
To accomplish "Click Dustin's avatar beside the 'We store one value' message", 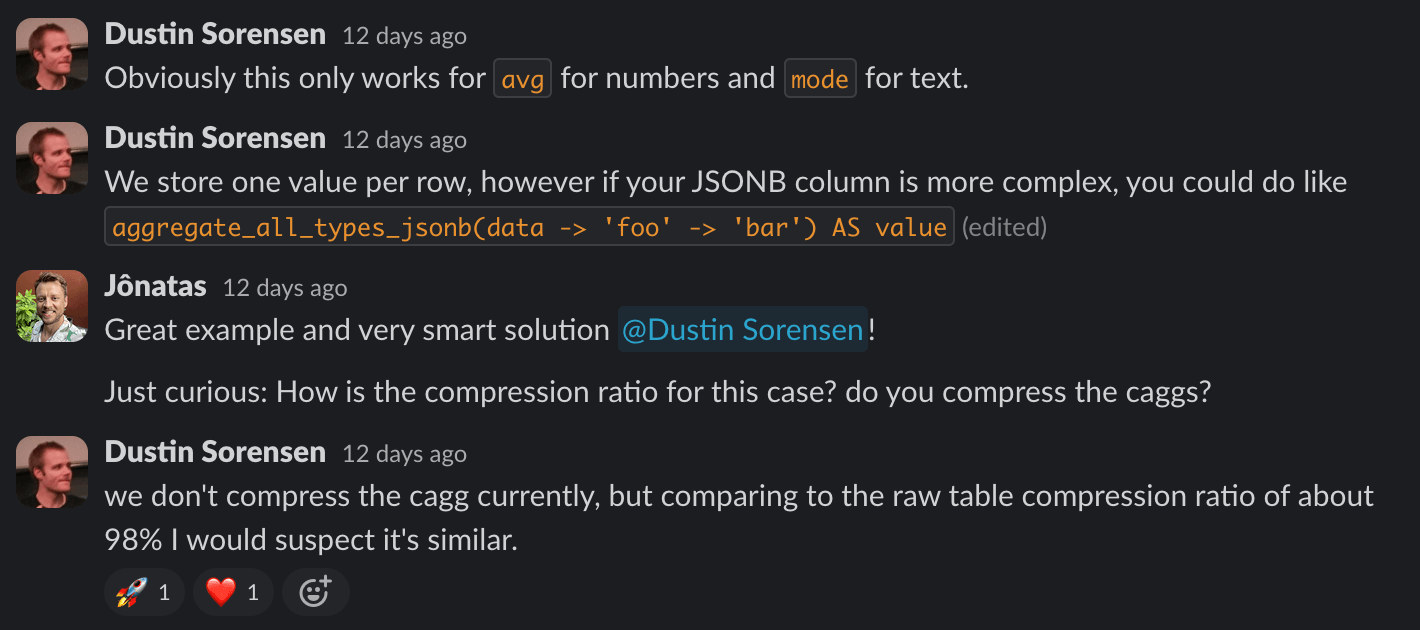I will click(52, 158).
